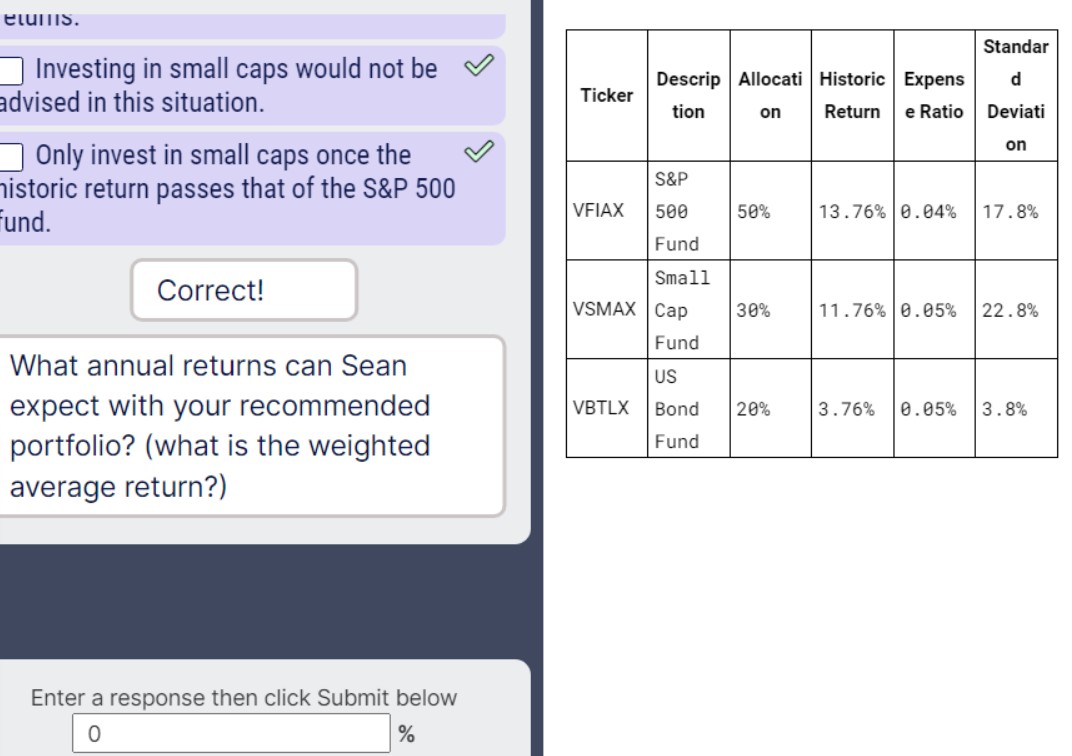Click the VBTLX US Bond Fund cell
Viewport: 1072px width, 756px height.
click(688, 408)
